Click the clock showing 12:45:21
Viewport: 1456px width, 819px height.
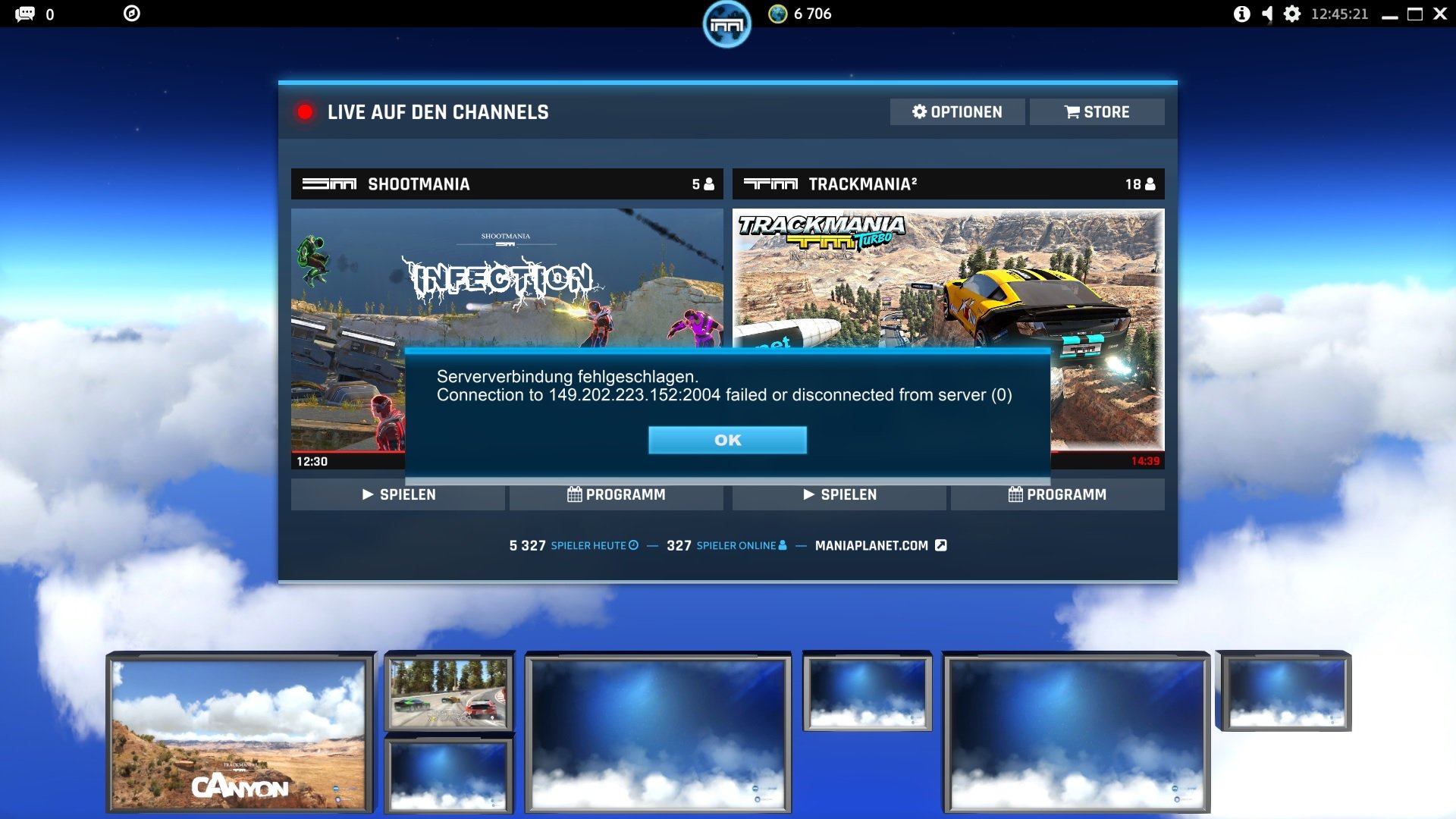click(x=1339, y=14)
